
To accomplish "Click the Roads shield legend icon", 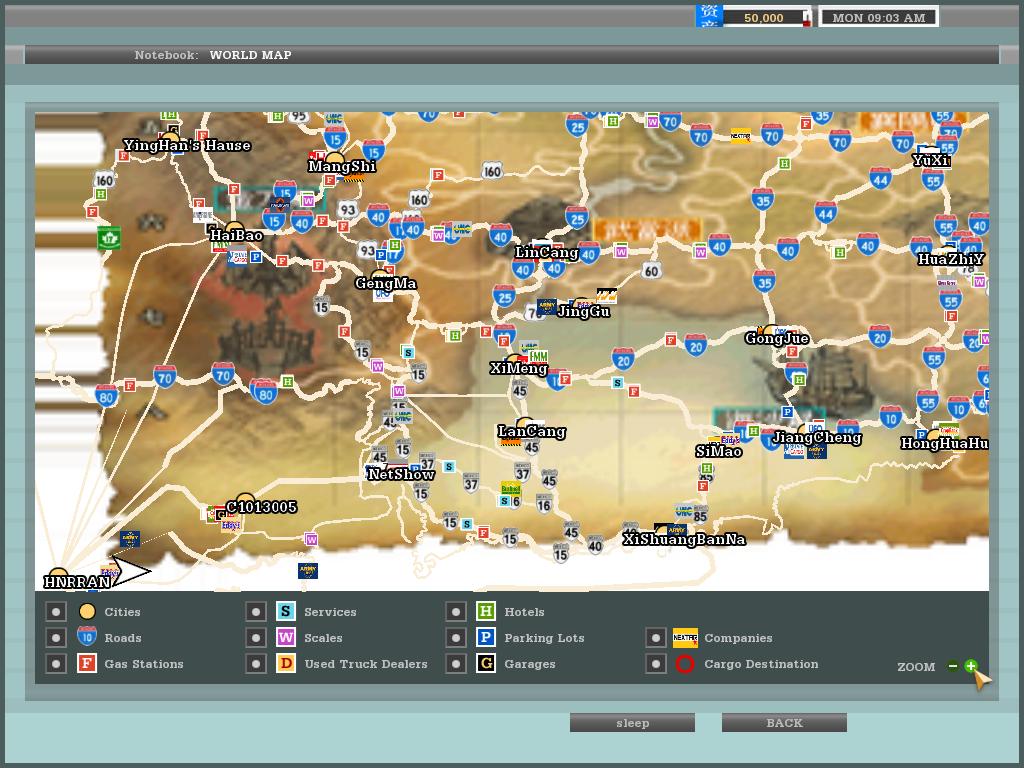I will point(87,637).
